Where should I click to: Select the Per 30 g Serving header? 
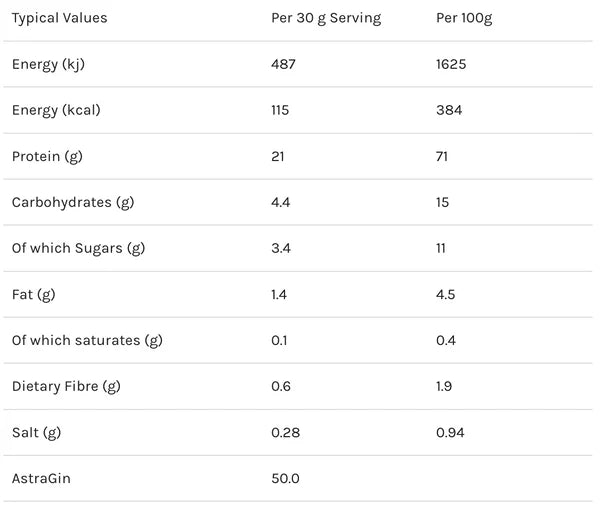(x=325, y=18)
